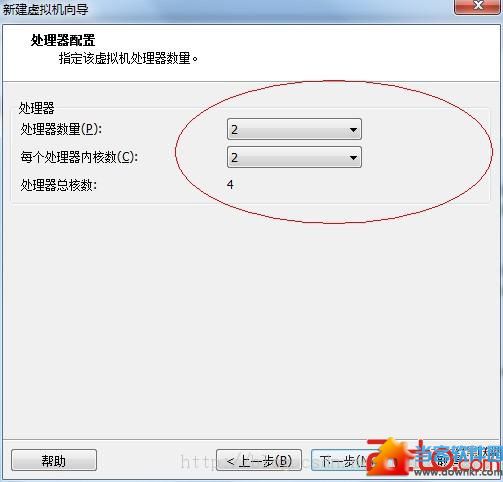Viewport: 503px width, 482px height.
Task: Click the 新建虚拟机向导 title bar text
Action: click(x=45, y=9)
